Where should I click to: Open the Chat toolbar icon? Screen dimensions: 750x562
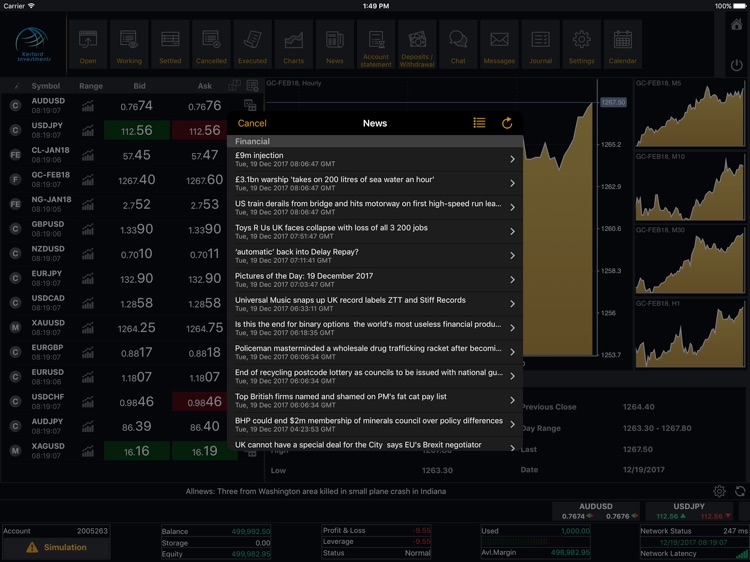458,45
